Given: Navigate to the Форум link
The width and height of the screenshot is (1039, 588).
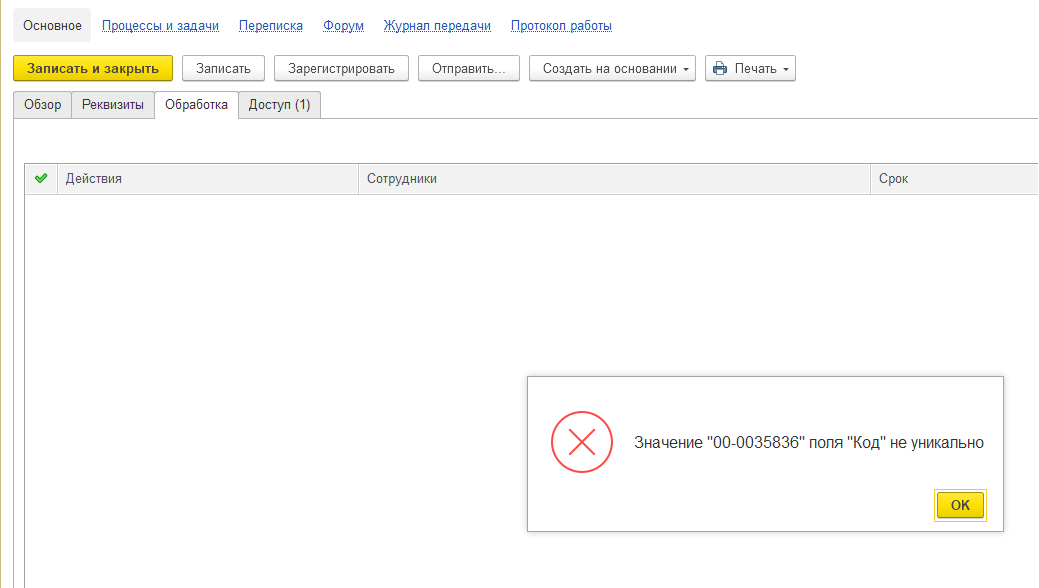Looking at the screenshot, I should (x=343, y=25).
